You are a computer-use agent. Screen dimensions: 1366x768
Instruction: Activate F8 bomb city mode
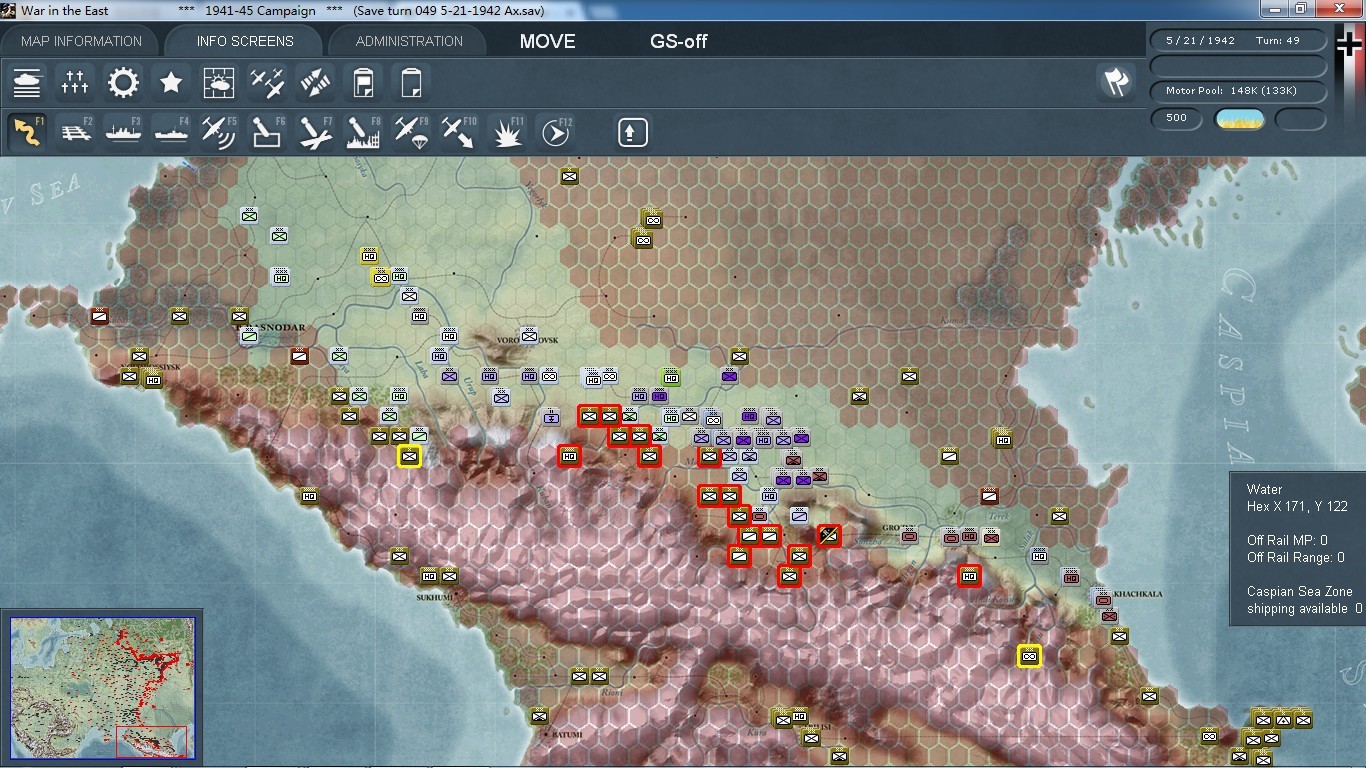(363, 132)
